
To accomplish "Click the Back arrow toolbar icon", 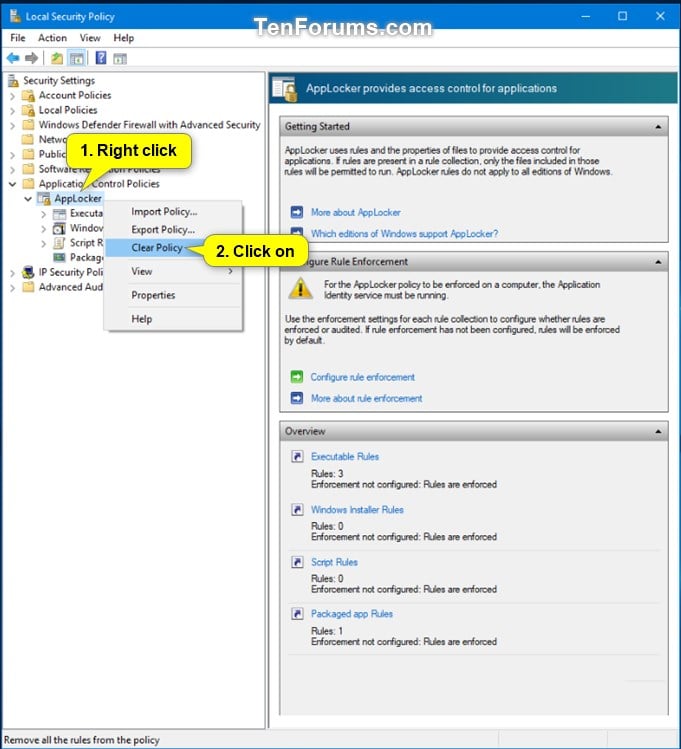I will [x=13, y=58].
